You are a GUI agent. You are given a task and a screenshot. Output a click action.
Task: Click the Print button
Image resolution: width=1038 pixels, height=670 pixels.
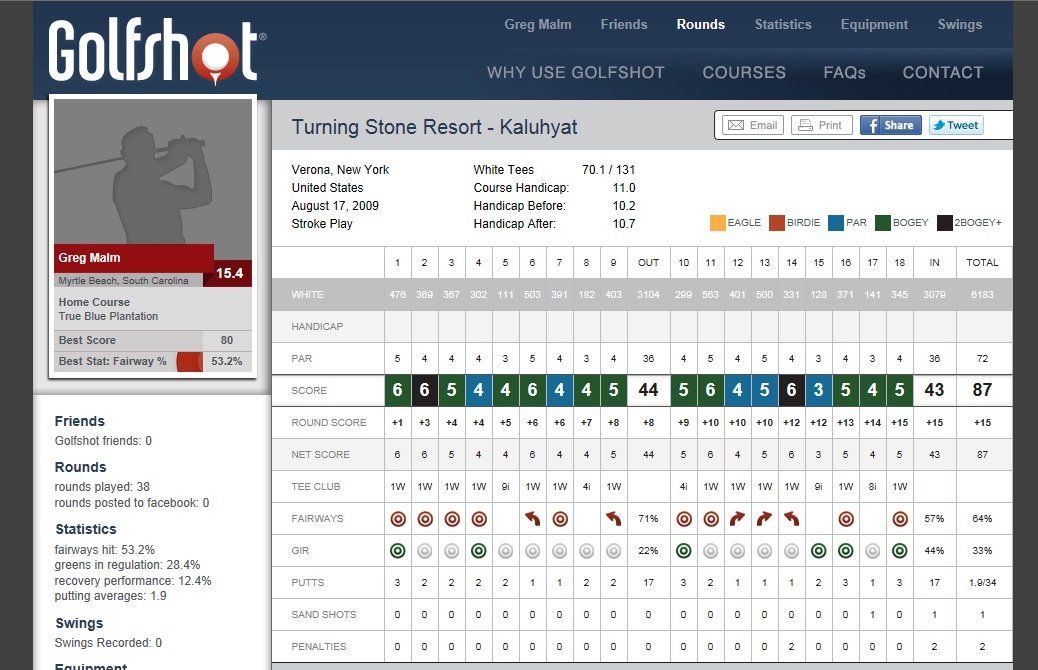click(821, 125)
